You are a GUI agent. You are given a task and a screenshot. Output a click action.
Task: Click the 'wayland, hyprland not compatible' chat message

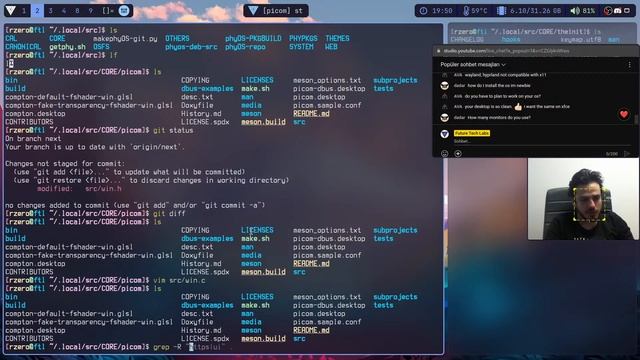pos(505,75)
